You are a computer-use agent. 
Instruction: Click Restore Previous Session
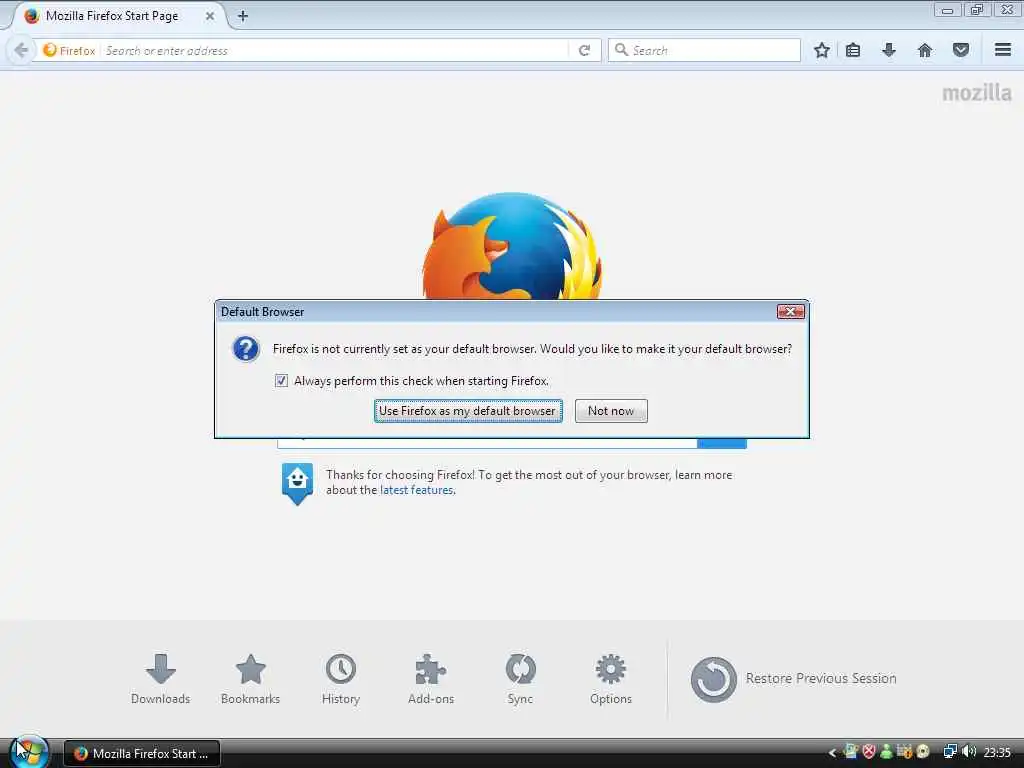coord(793,679)
